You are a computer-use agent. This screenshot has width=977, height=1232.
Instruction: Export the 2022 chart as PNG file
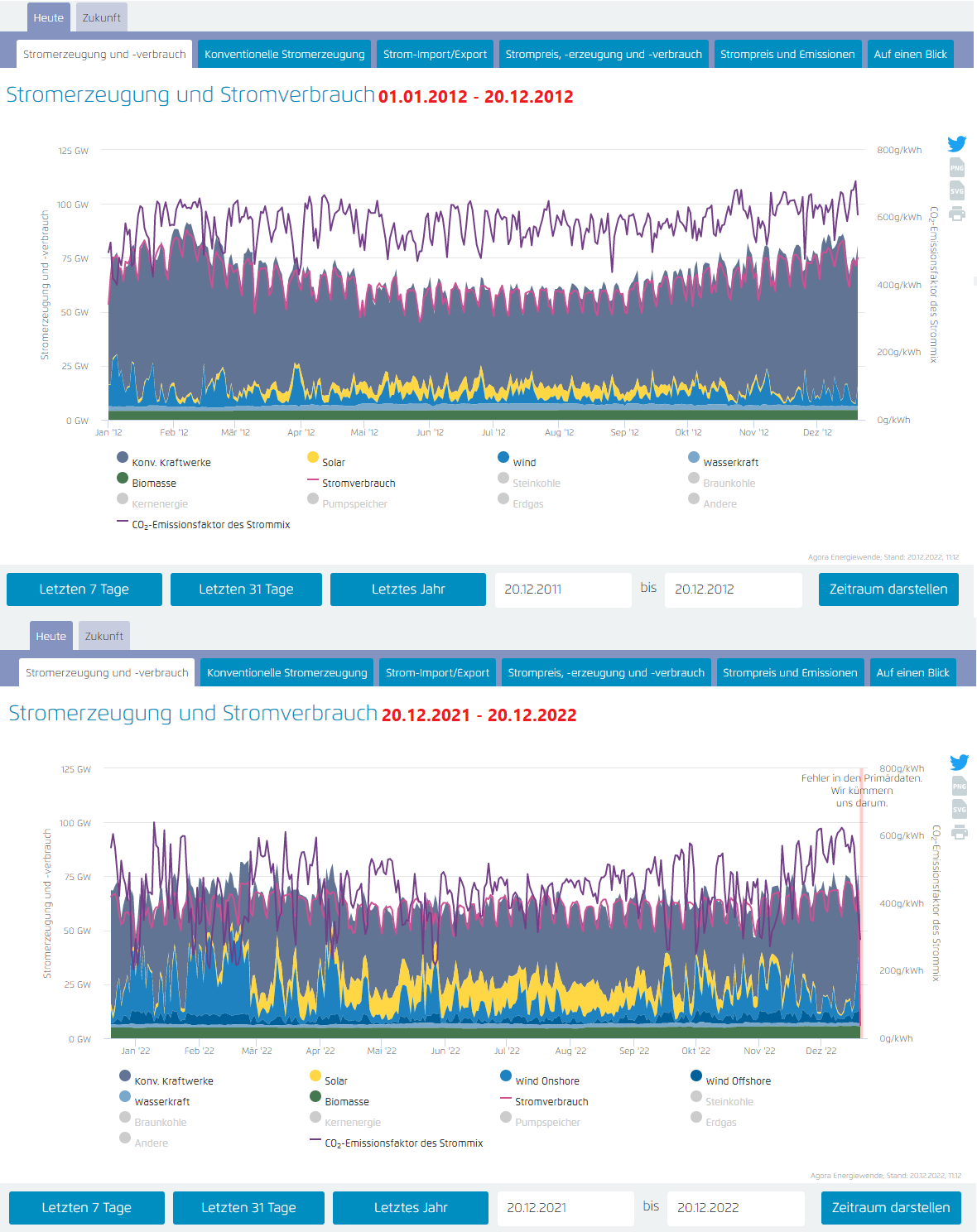(960, 786)
